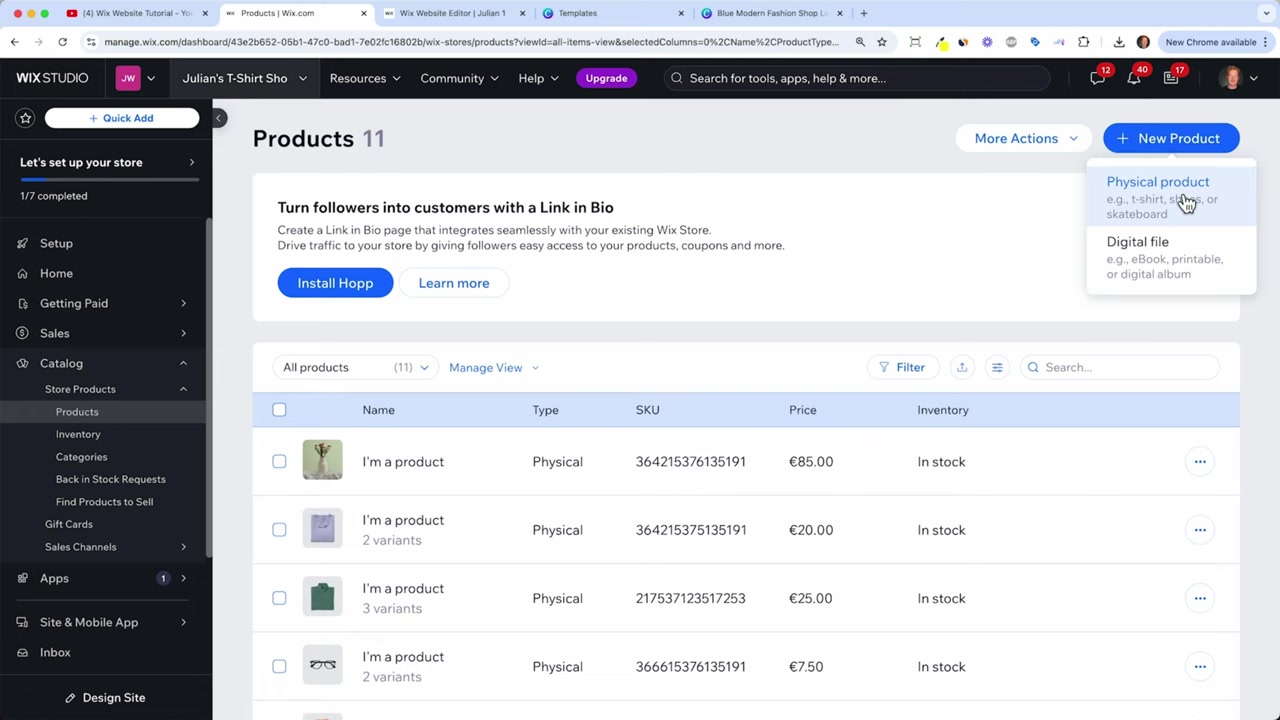Switch to the Wix Website Editor browser tab
Screen dimensions: 1280x720
[x=453, y=13]
